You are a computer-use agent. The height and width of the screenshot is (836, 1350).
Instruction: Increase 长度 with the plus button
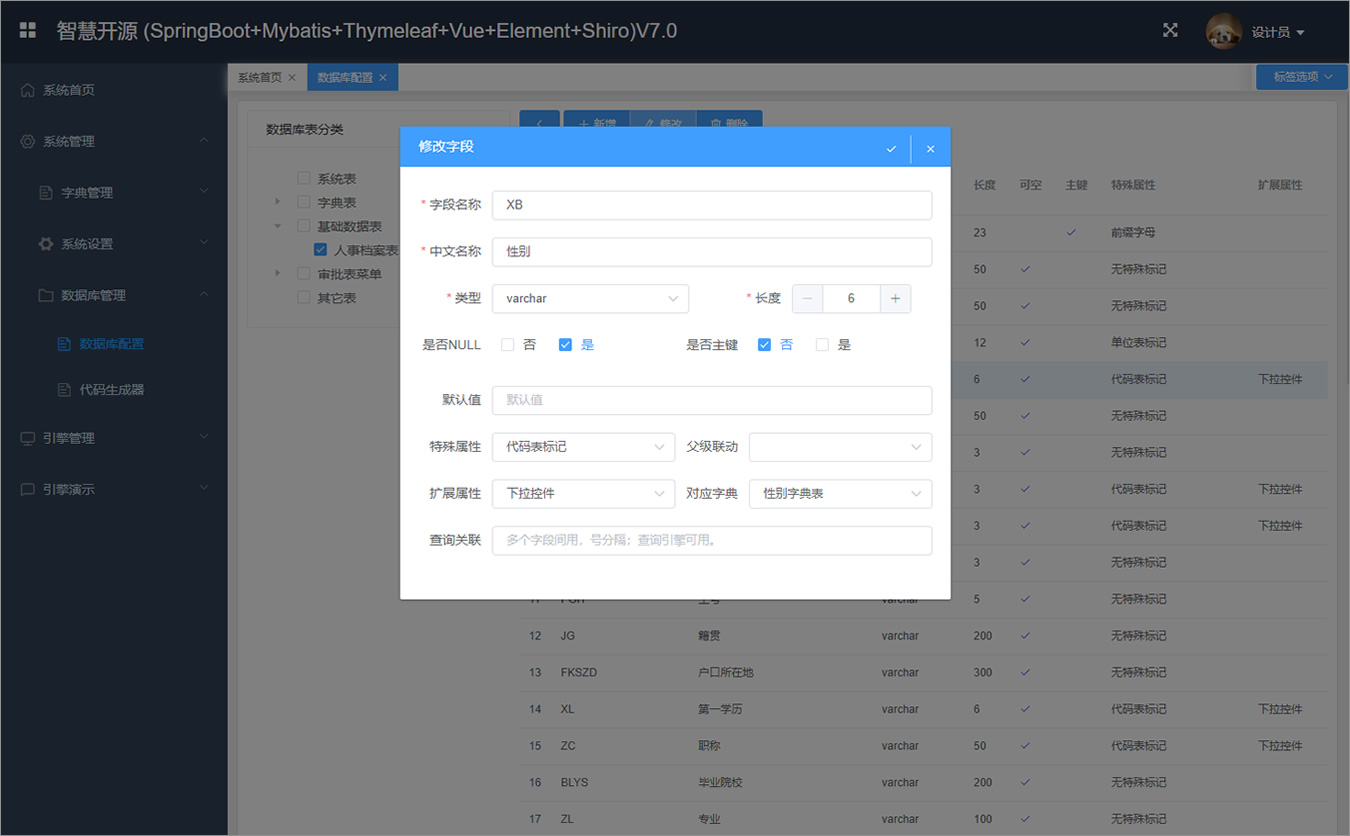click(x=895, y=298)
